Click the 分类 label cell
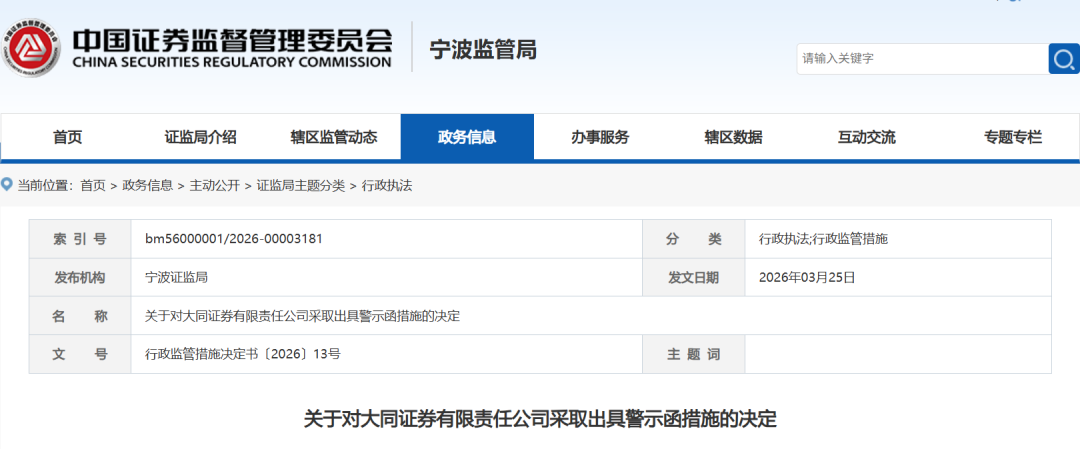The height and width of the screenshot is (449, 1080). point(694,239)
